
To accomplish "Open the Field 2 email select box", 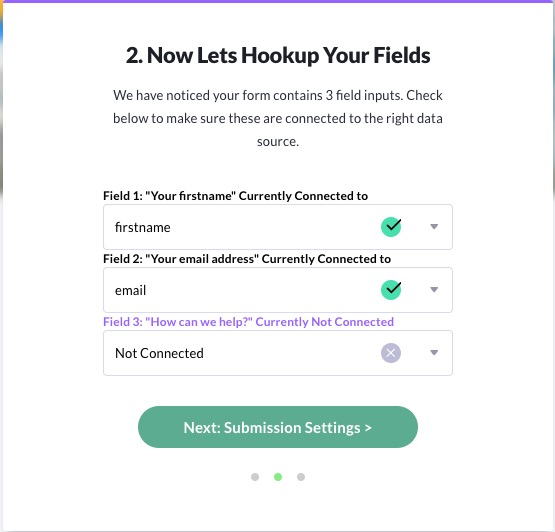I will click(x=278, y=290).
